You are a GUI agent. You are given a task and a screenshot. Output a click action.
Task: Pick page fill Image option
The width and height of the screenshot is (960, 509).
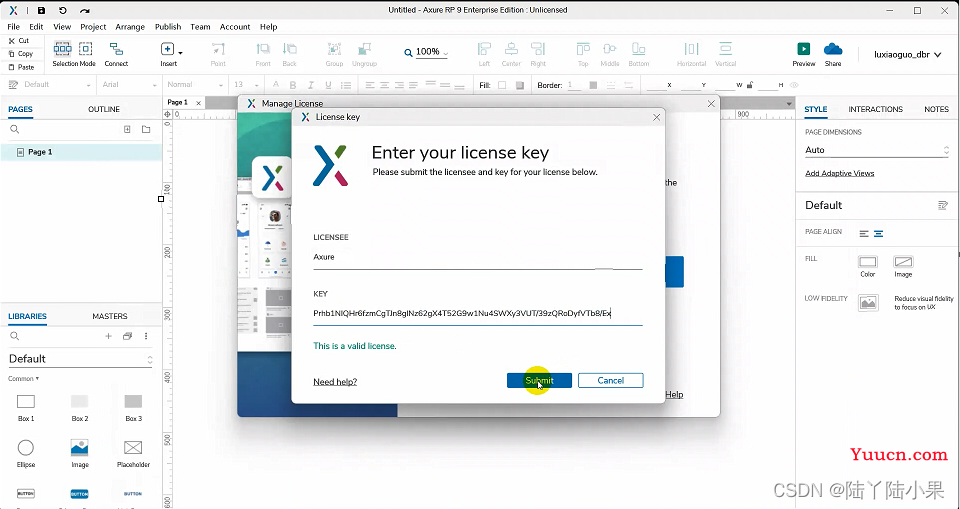(x=903, y=262)
